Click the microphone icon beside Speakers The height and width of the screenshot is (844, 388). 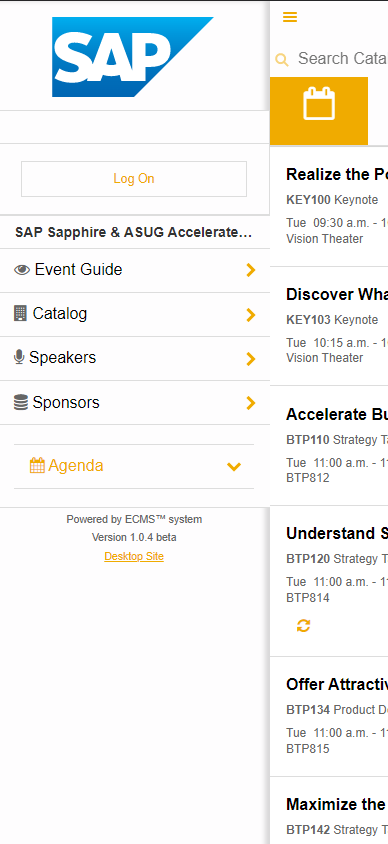(19, 357)
